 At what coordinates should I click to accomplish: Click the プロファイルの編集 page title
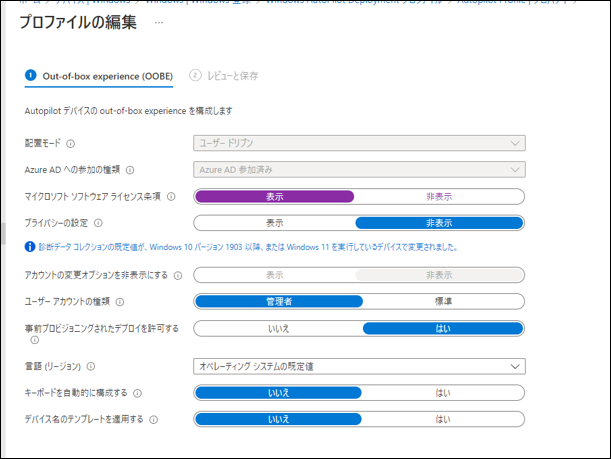point(78,22)
